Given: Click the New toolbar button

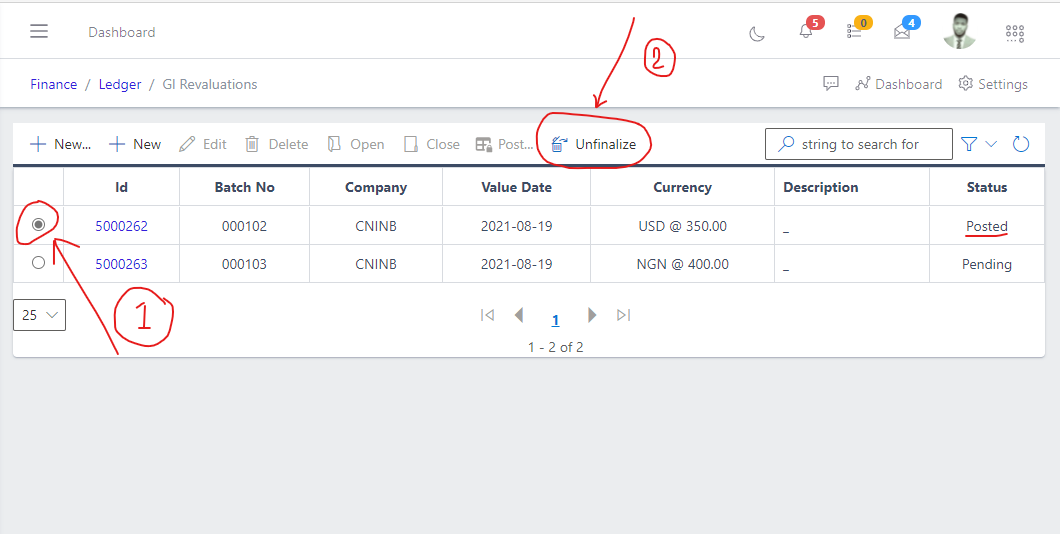Looking at the screenshot, I should pyautogui.click(x=135, y=144).
